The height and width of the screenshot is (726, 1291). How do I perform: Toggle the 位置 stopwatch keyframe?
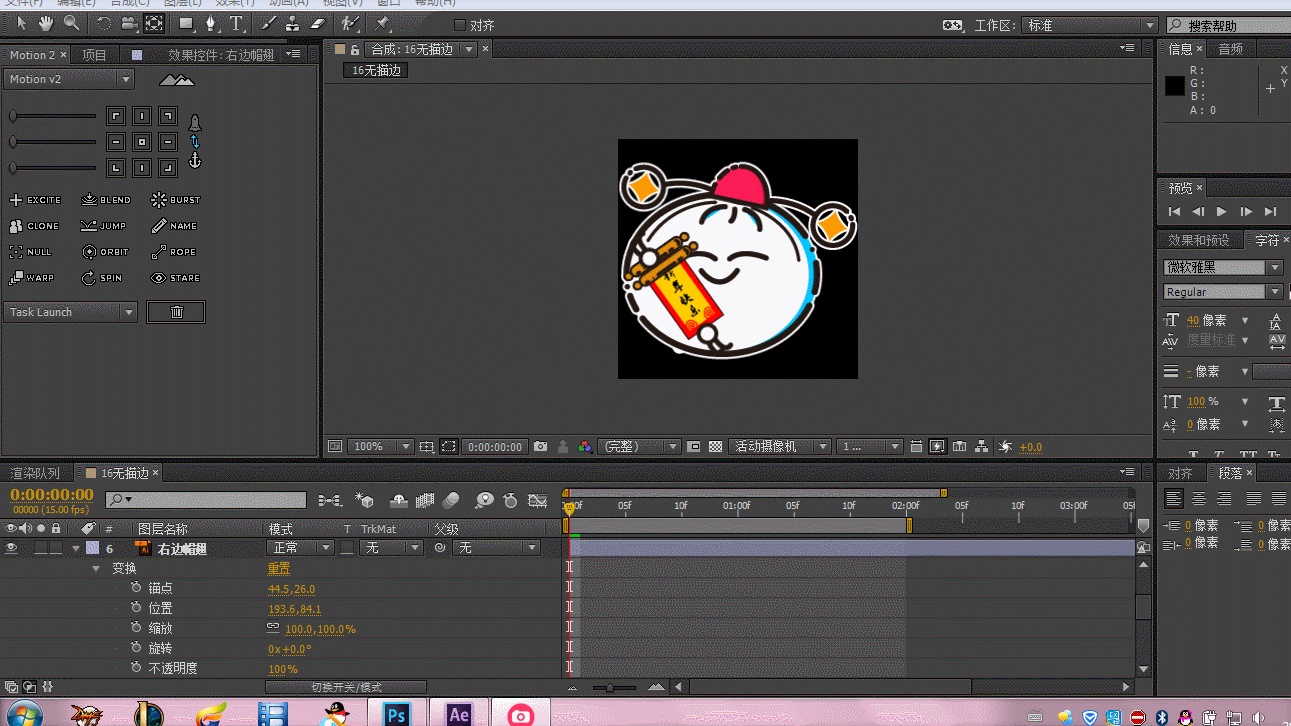136,608
